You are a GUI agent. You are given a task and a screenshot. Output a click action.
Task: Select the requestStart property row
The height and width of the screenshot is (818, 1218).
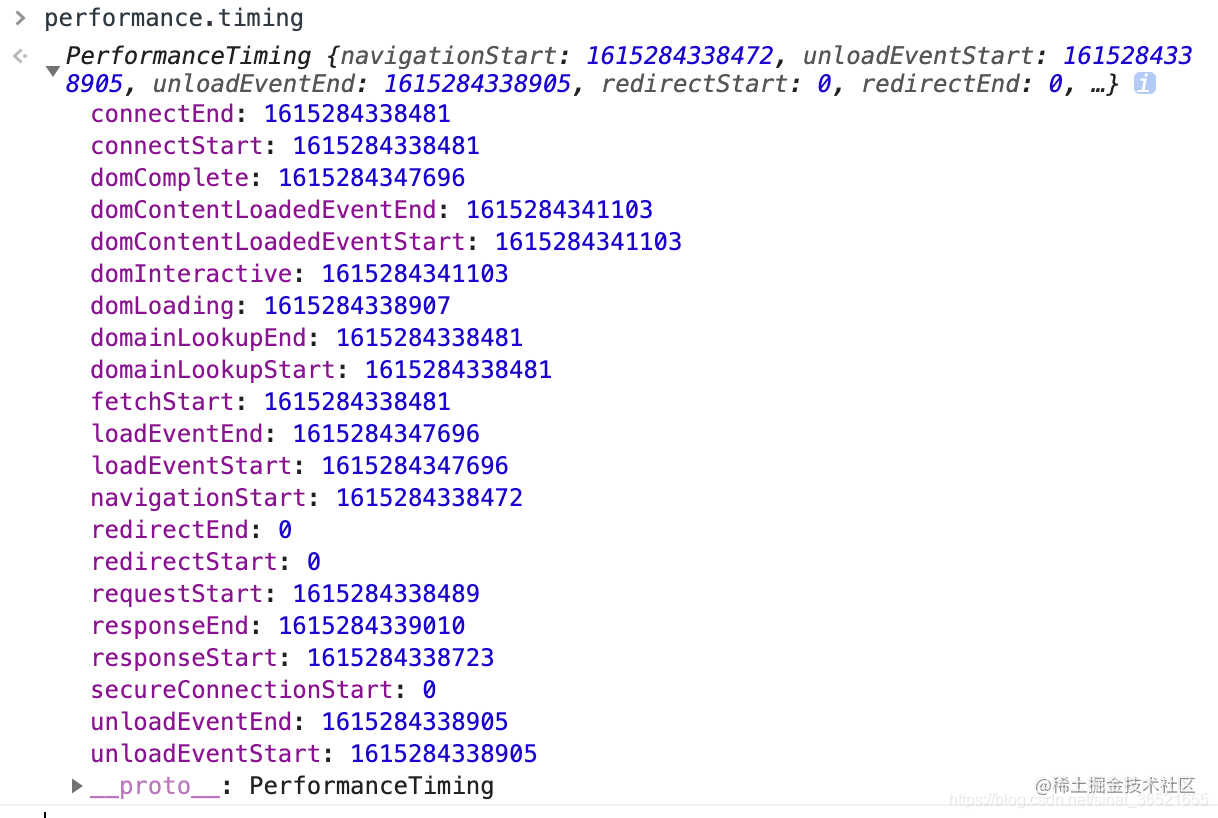[285, 594]
